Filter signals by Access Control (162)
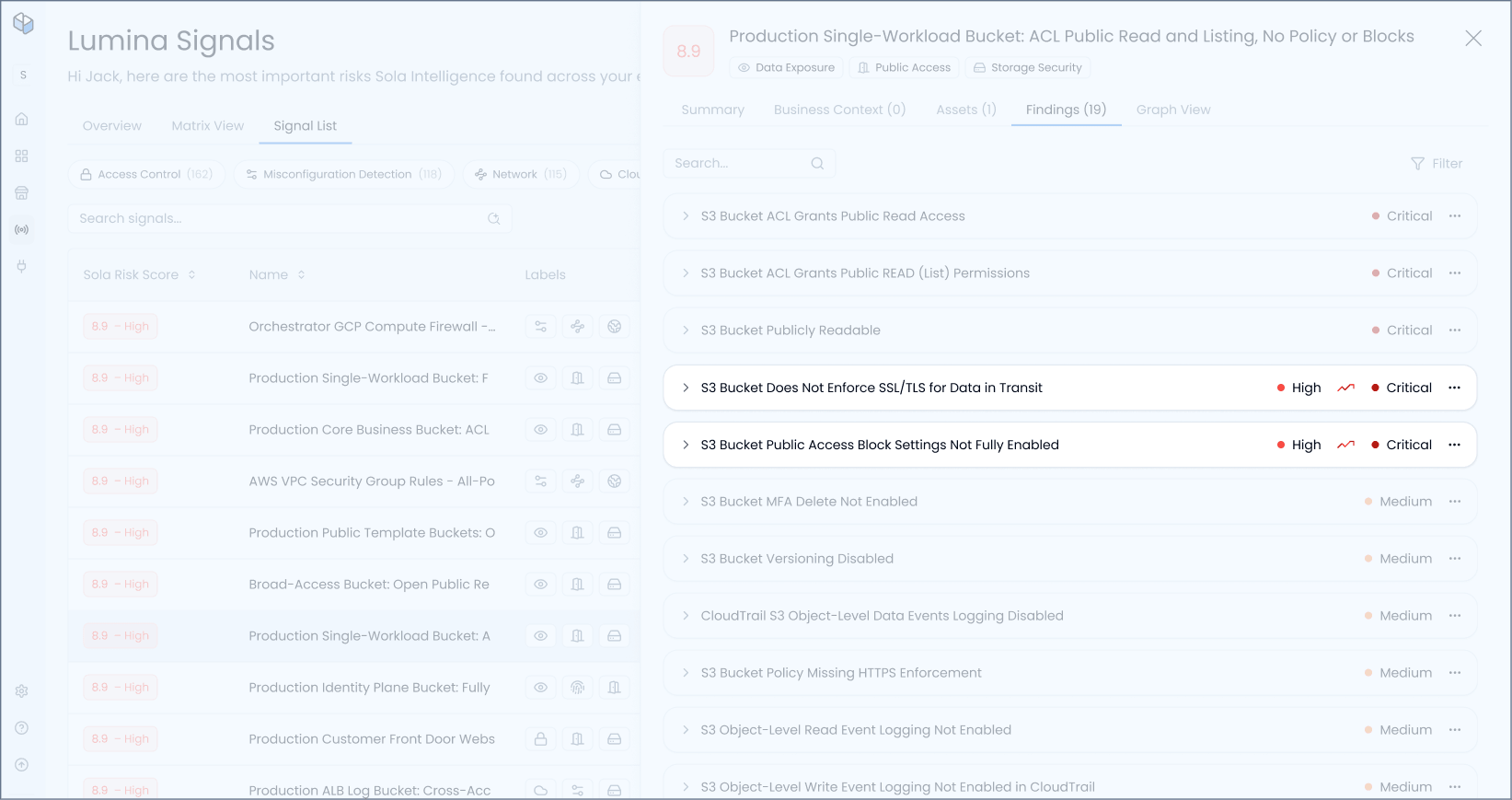 pos(146,174)
